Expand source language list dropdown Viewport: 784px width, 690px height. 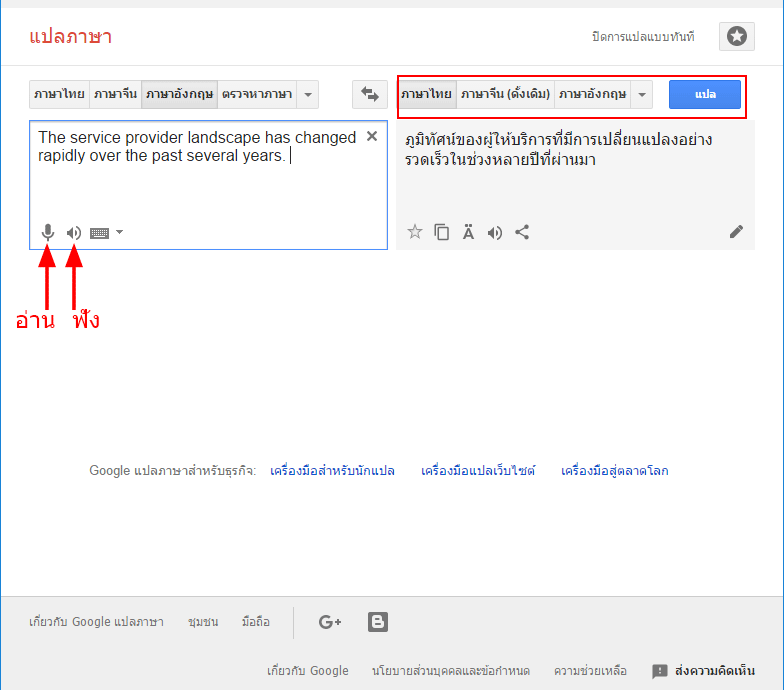pos(308,94)
